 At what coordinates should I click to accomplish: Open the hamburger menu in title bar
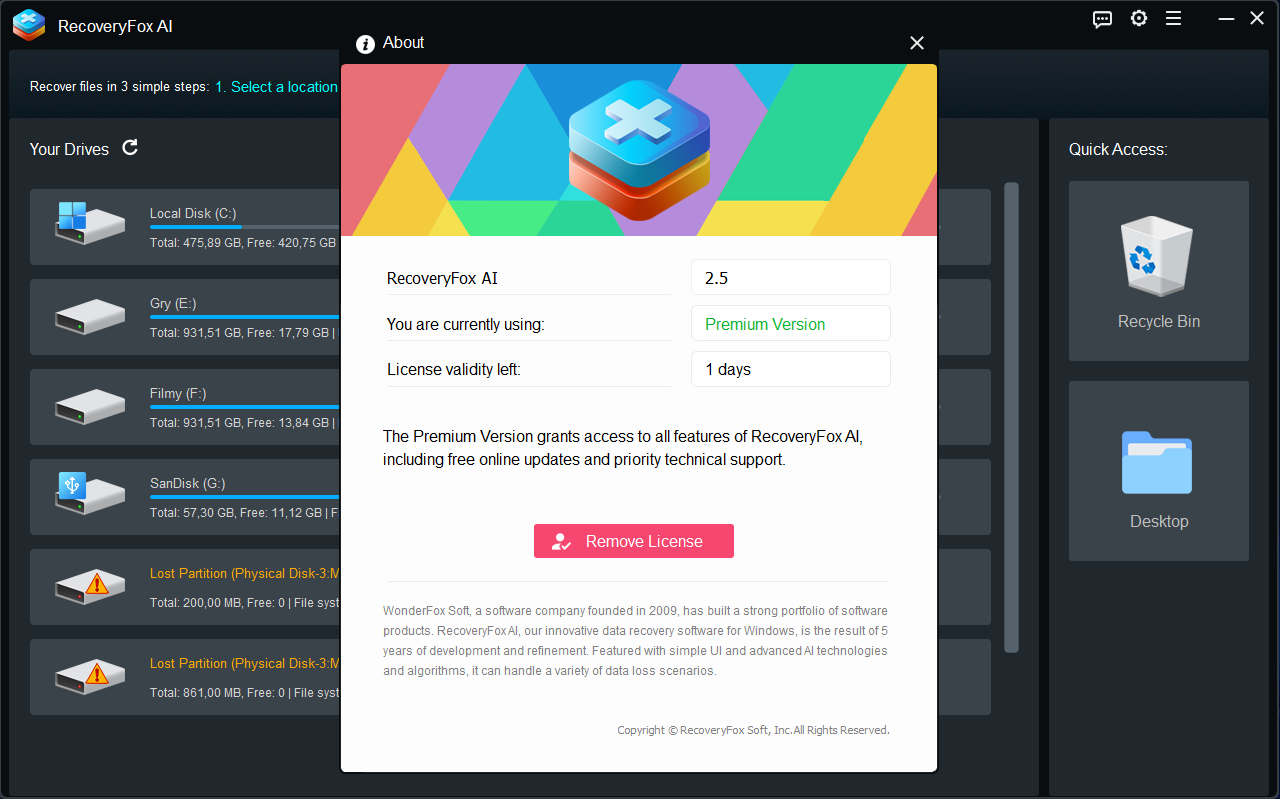click(1174, 19)
